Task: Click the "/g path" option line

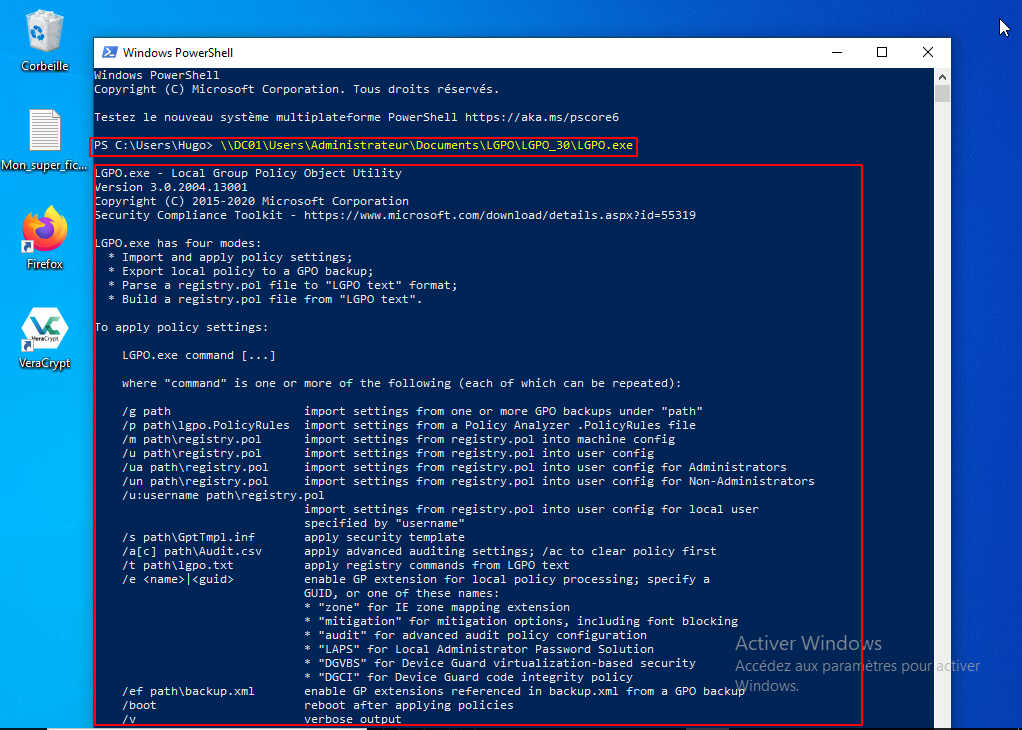Action: tap(146, 411)
